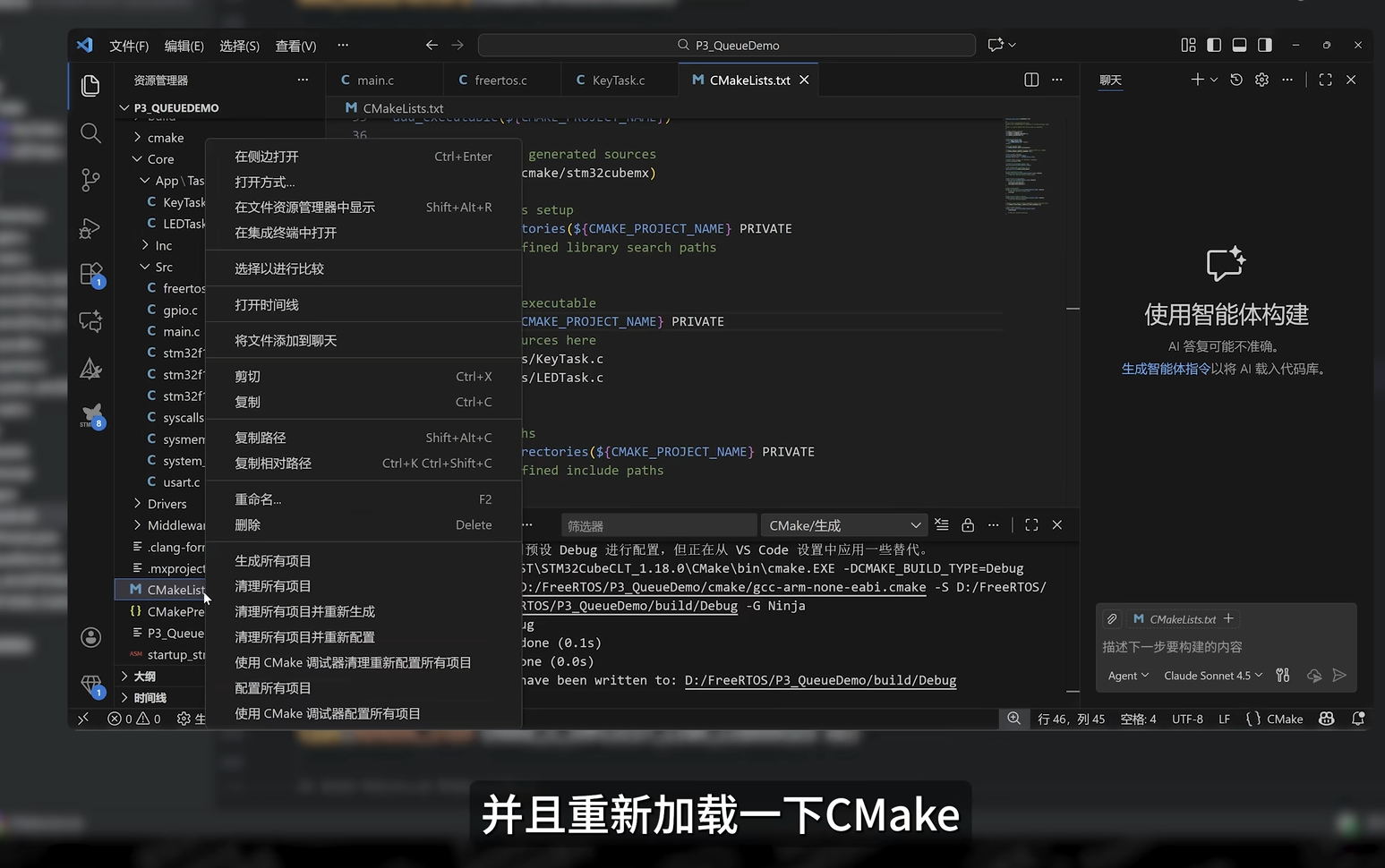
Task: Click the attach context paperclip icon
Action: [1112, 619]
